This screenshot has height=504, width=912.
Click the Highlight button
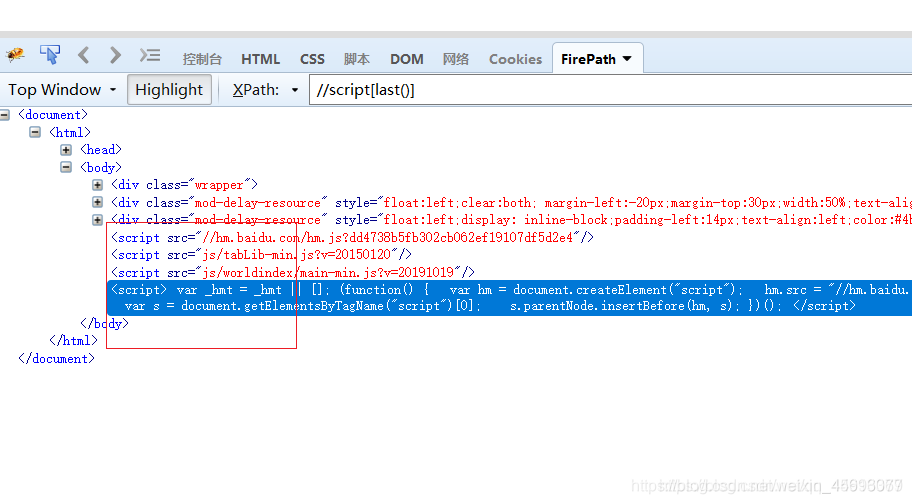(x=169, y=90)
